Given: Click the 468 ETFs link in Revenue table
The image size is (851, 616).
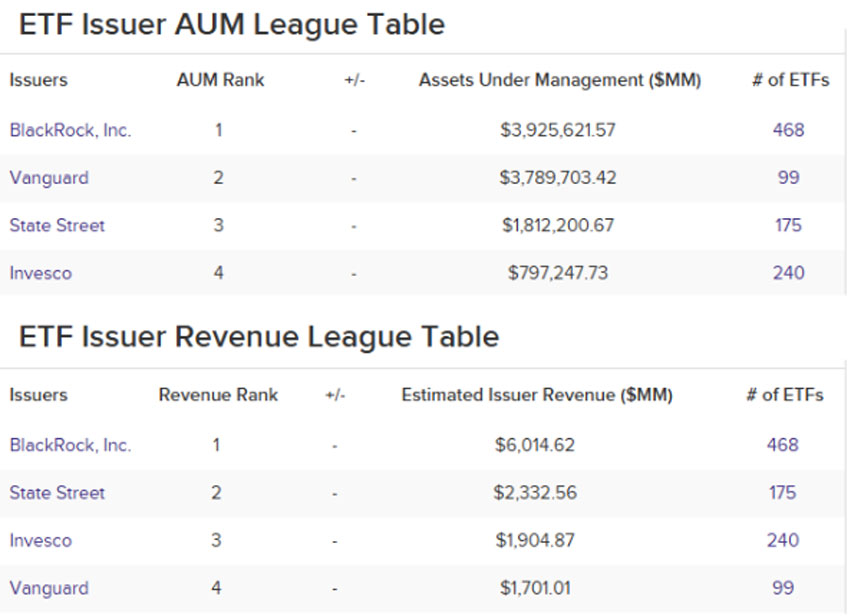Looking at the screenshot, I should tap(782, 445).
